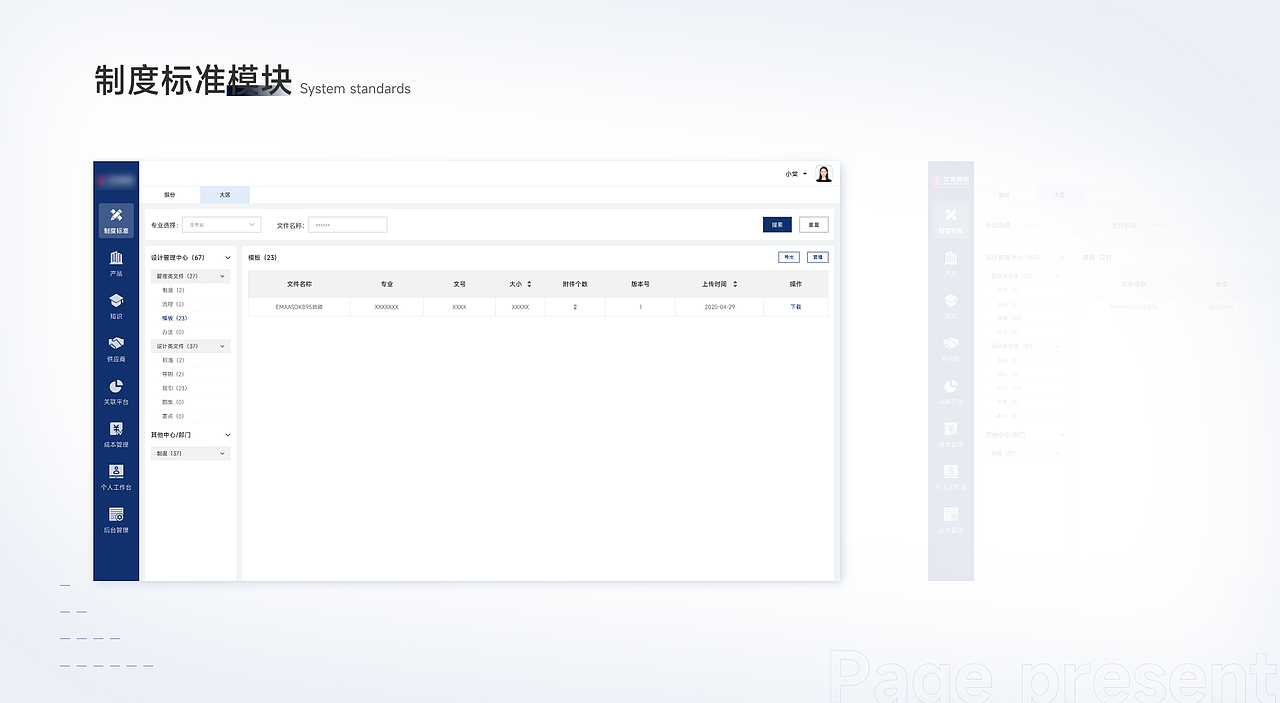This screenshot has height=703, width=1280.
Task: Click file name EMAASDK895 cell
Action: [x=300, y=307]
